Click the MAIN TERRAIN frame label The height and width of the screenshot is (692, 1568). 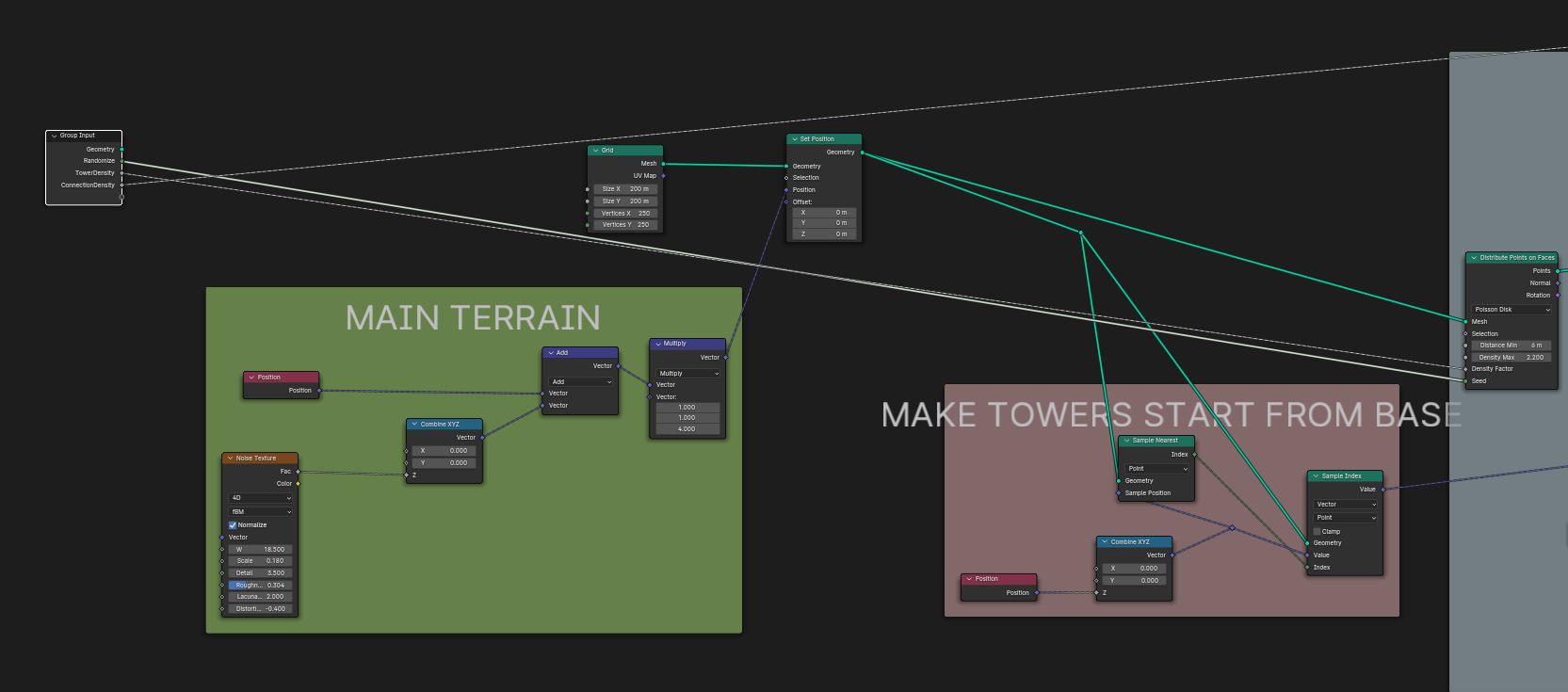[473, 318]
